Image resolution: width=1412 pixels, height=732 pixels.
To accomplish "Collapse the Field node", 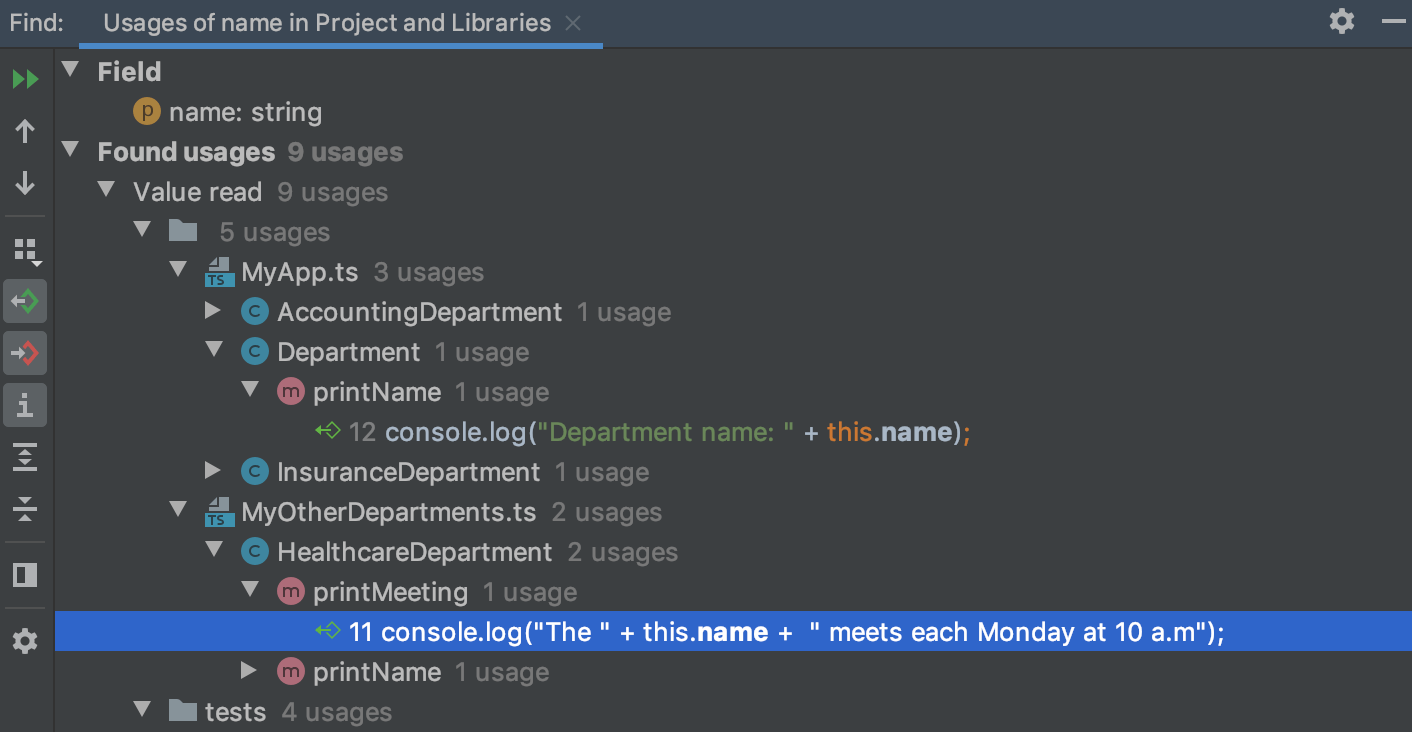I will (x=69, y=70).
